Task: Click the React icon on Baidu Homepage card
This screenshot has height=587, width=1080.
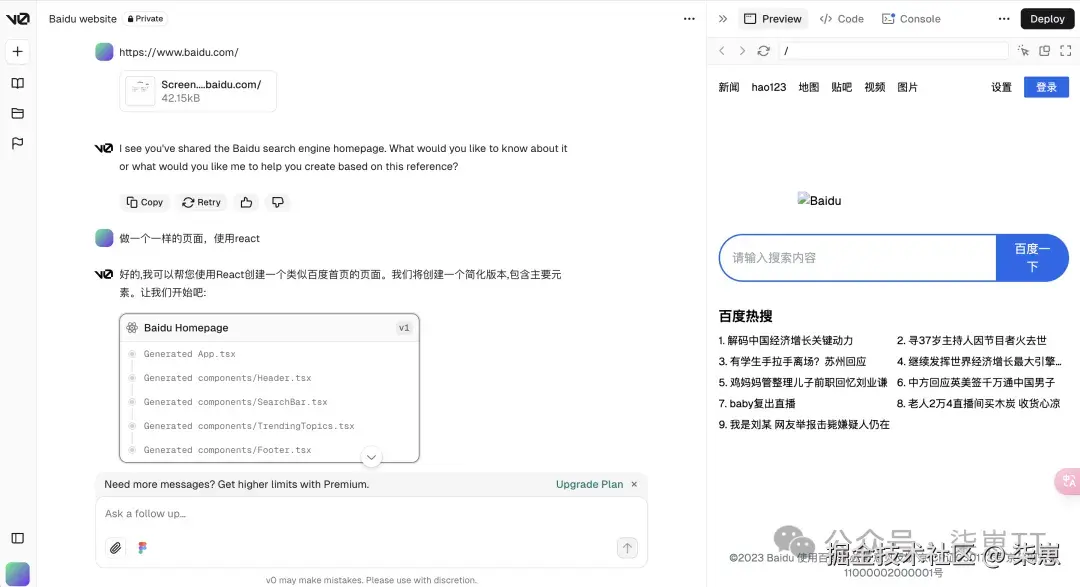Action: click(132, 328)
